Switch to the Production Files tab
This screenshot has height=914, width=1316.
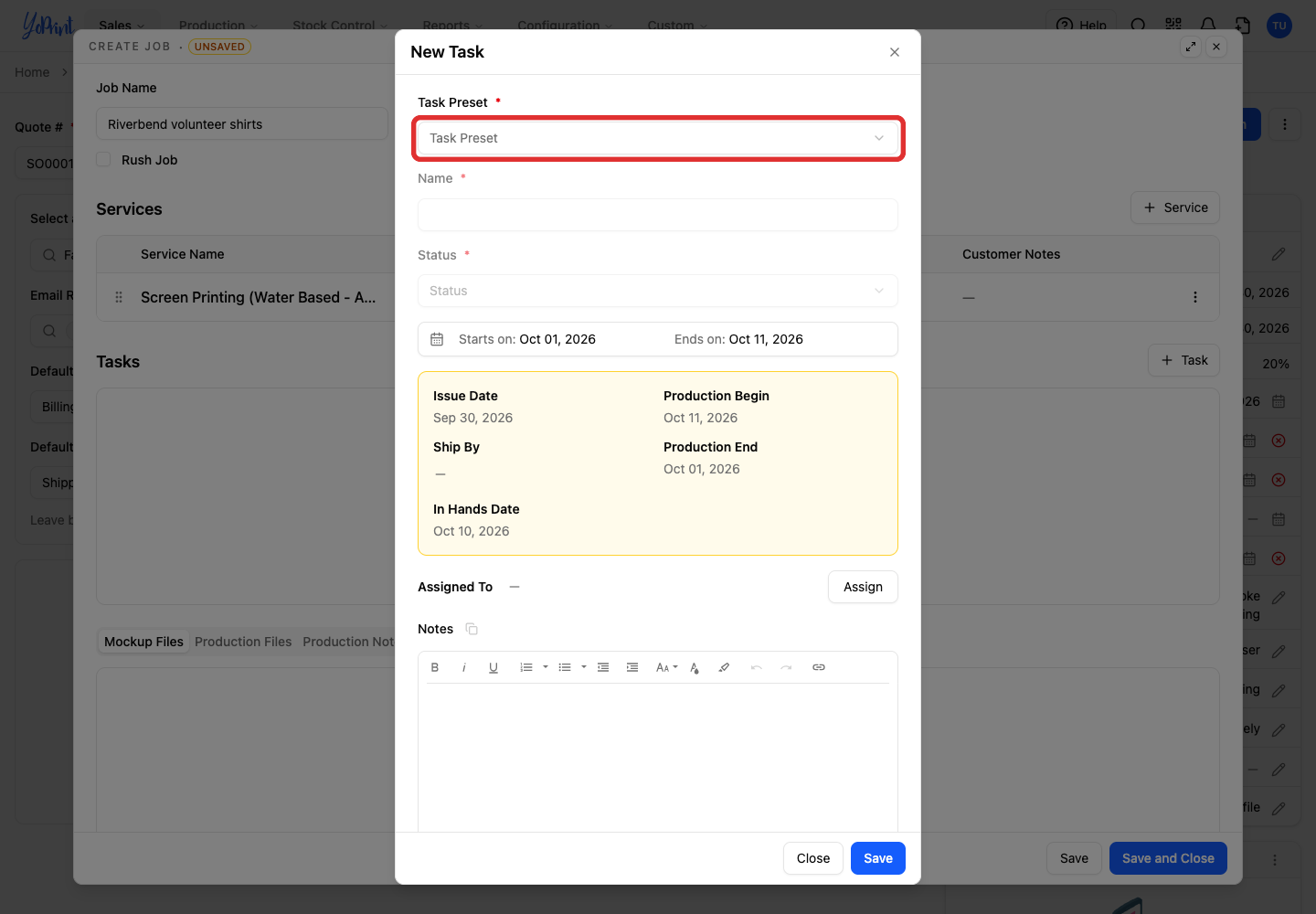point(243,642)
